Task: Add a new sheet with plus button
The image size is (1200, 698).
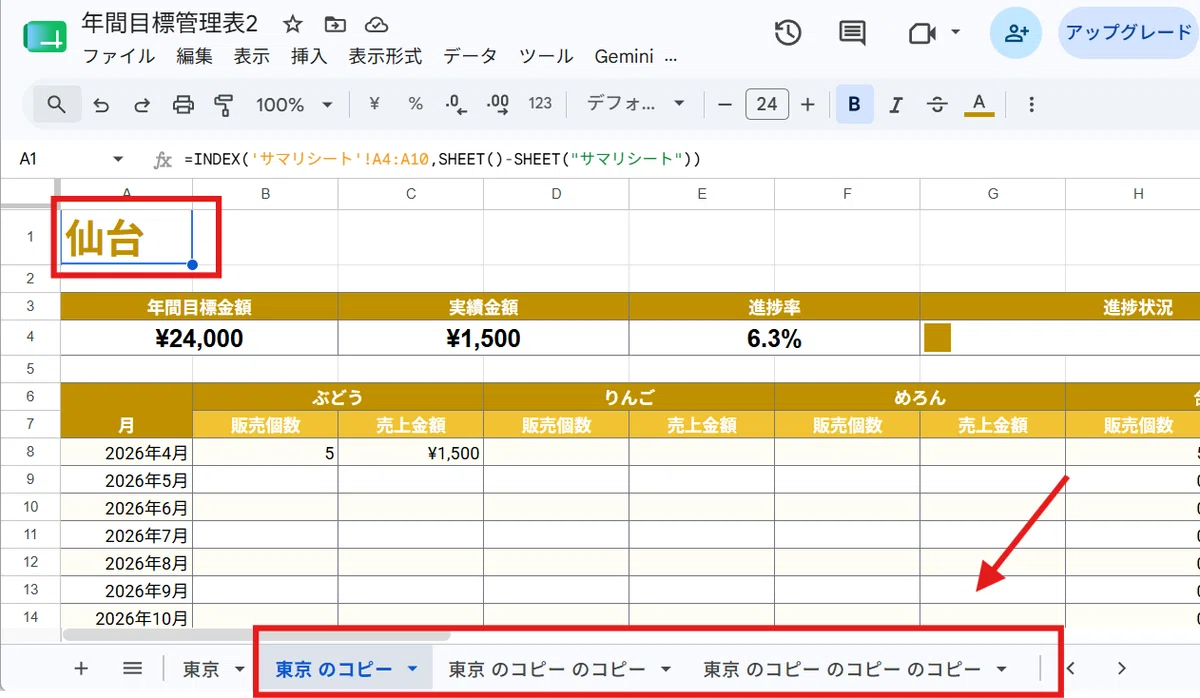Action: tap(81, 668)
